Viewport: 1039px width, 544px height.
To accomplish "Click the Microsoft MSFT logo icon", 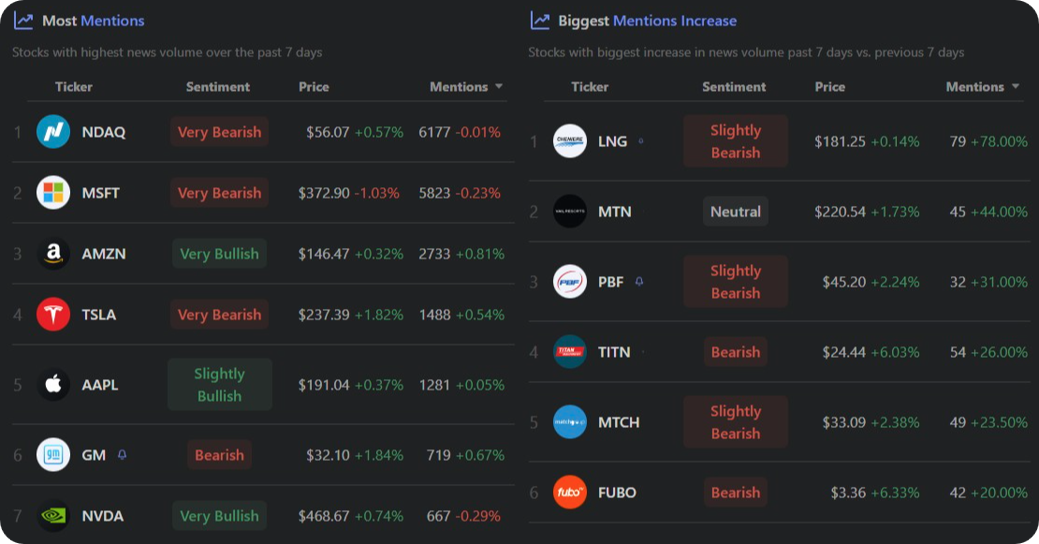I will [x=53, y=192].
